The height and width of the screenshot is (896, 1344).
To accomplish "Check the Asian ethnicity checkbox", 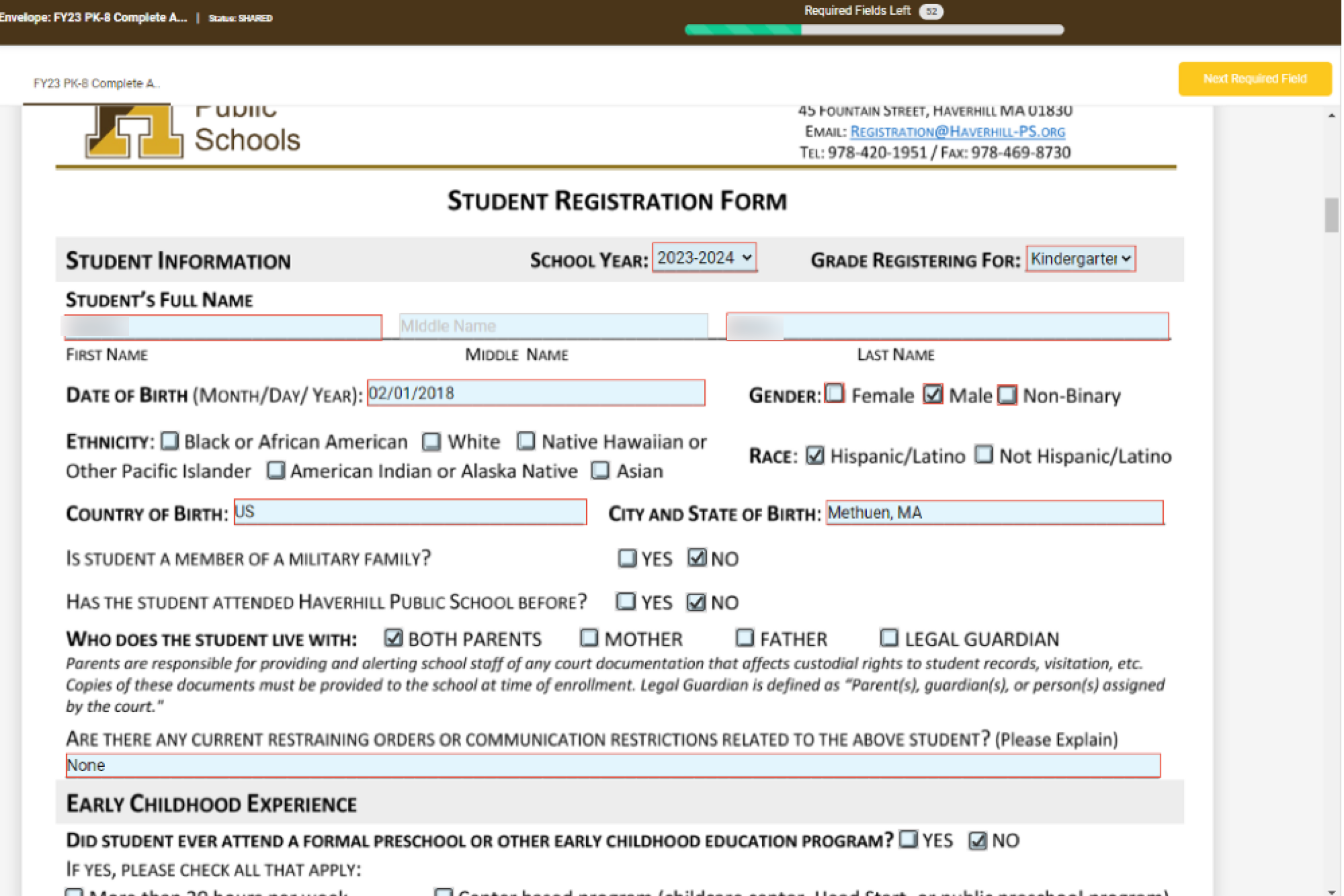I will [600, 470].
